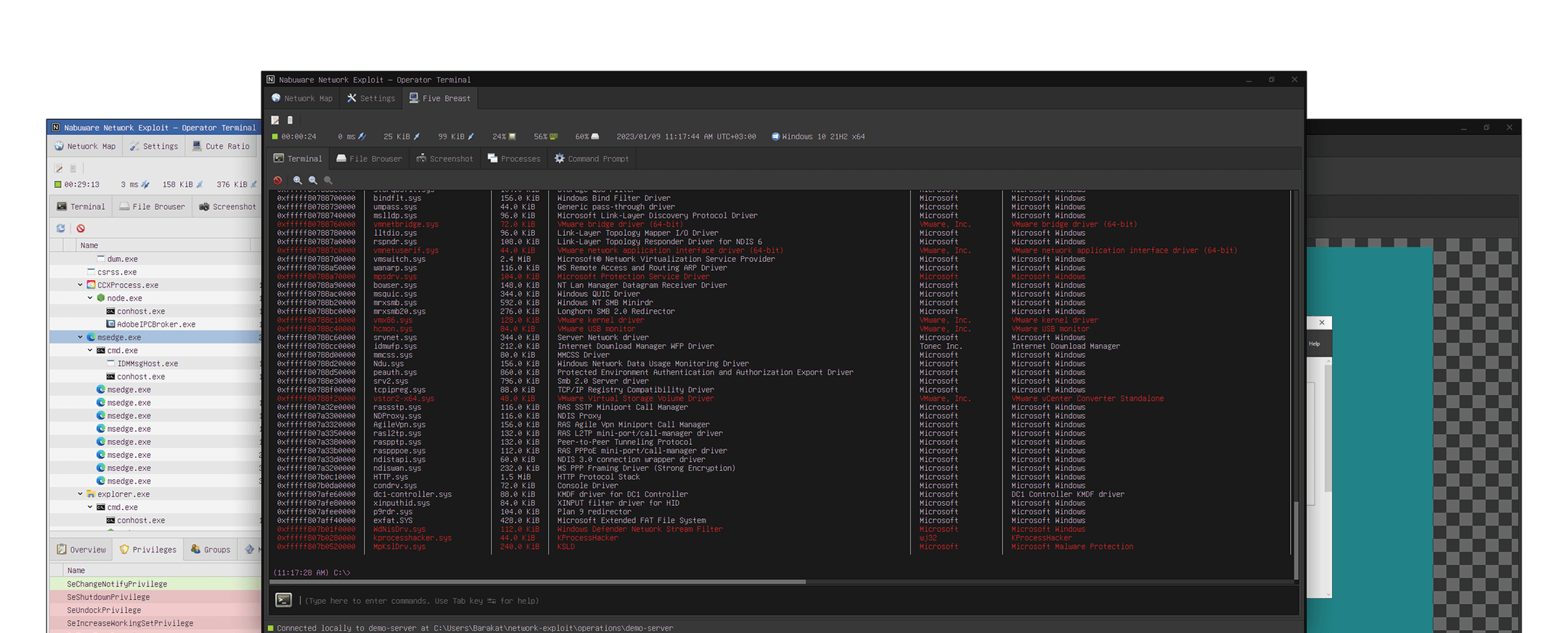The width and height of the screenshot is (1568, 633).
Task: Click the command prompt icon beside input field
Action: (x=284, y=600)
